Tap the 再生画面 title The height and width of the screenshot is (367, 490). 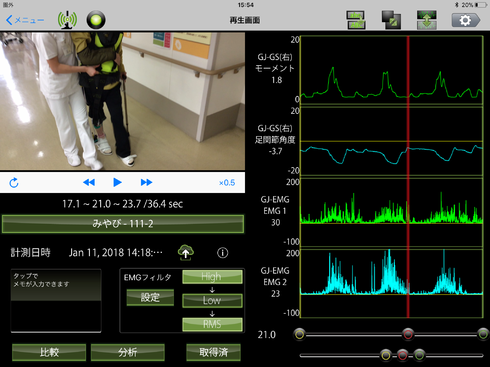pos(245,20)
